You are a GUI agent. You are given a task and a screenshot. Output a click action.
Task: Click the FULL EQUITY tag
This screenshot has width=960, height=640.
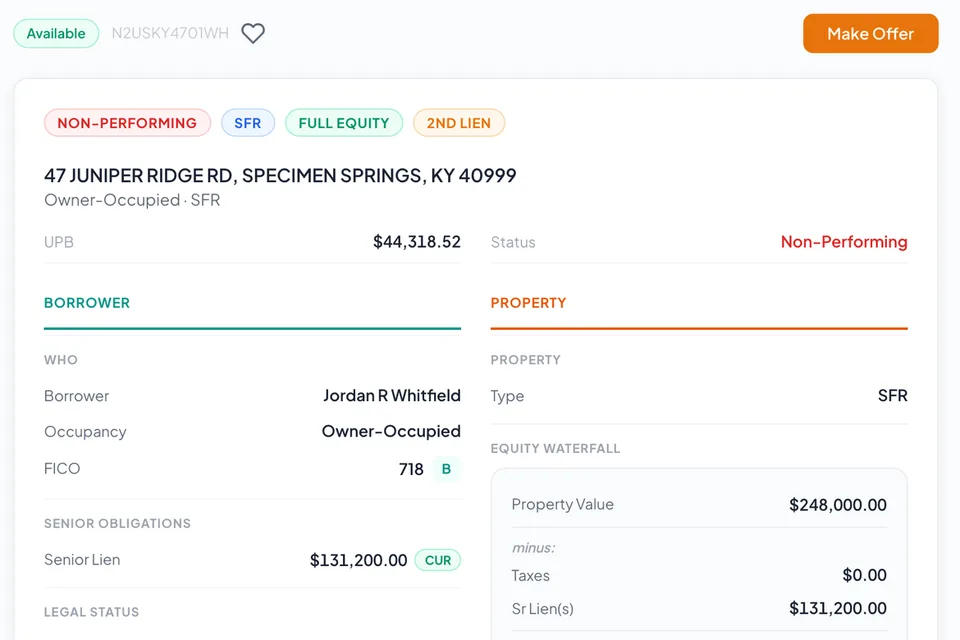(344, 123)
